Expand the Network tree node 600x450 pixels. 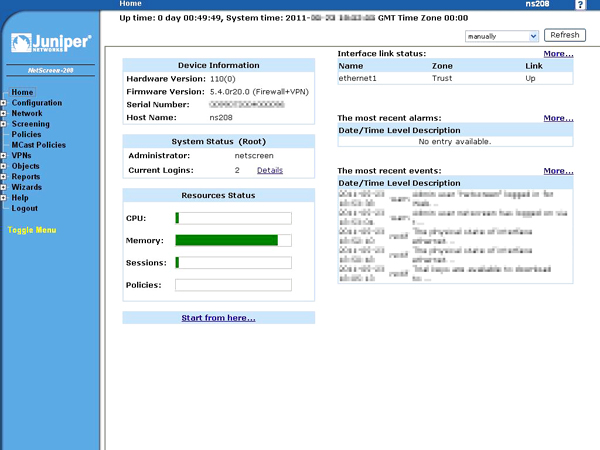click(x=3, y=114)
